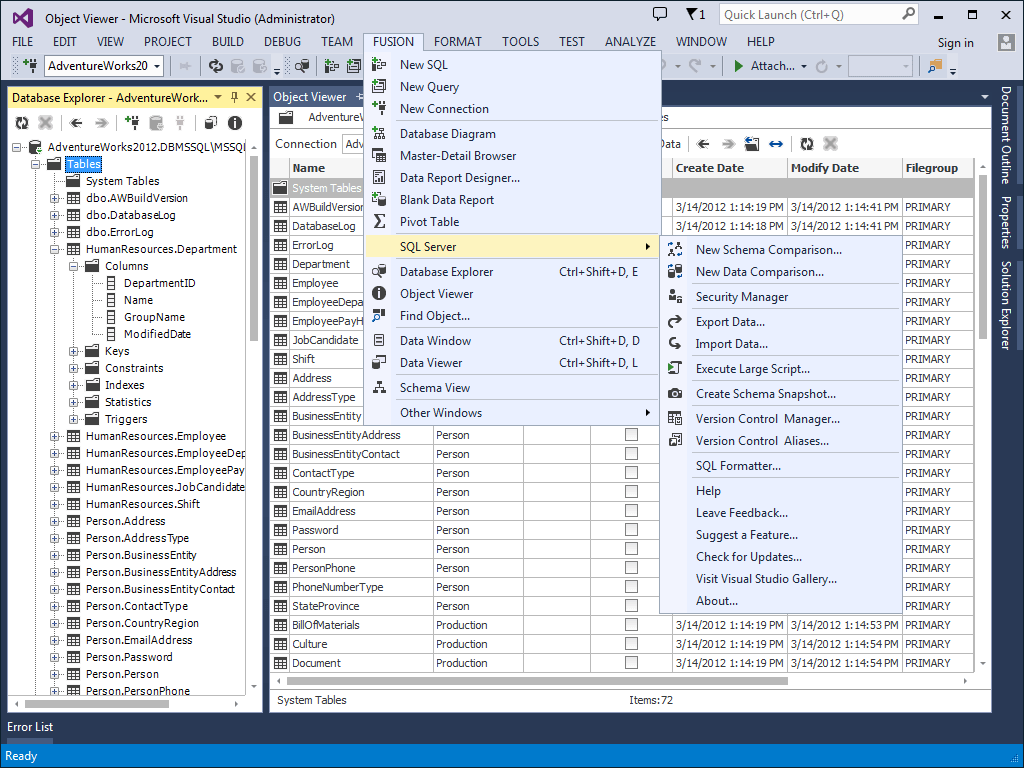Click the Master-Detail Browser icon
This screenshot has width=1024, height=768.
click(379, 155)
